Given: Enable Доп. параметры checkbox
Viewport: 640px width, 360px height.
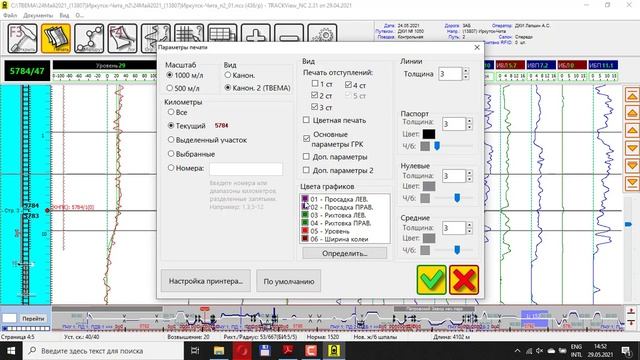Looking at the screenshot, I should tap(306, 156).
